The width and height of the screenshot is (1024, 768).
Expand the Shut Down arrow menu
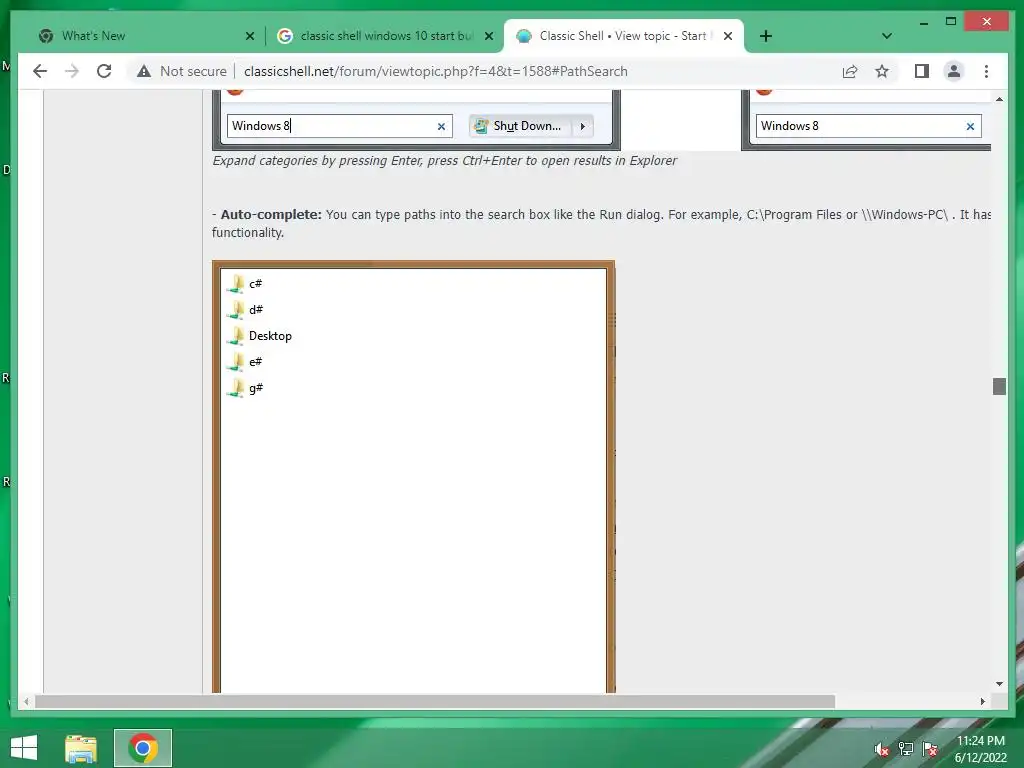583,126
